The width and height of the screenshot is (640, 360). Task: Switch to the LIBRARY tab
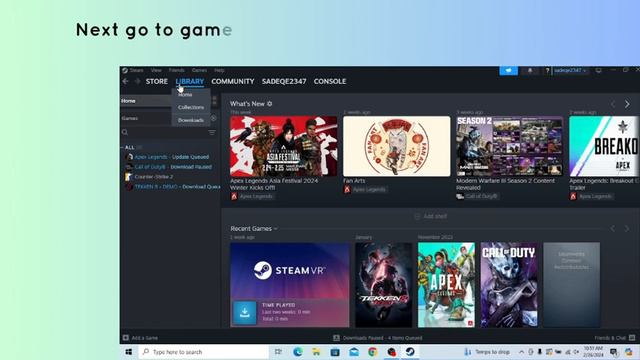190,81
